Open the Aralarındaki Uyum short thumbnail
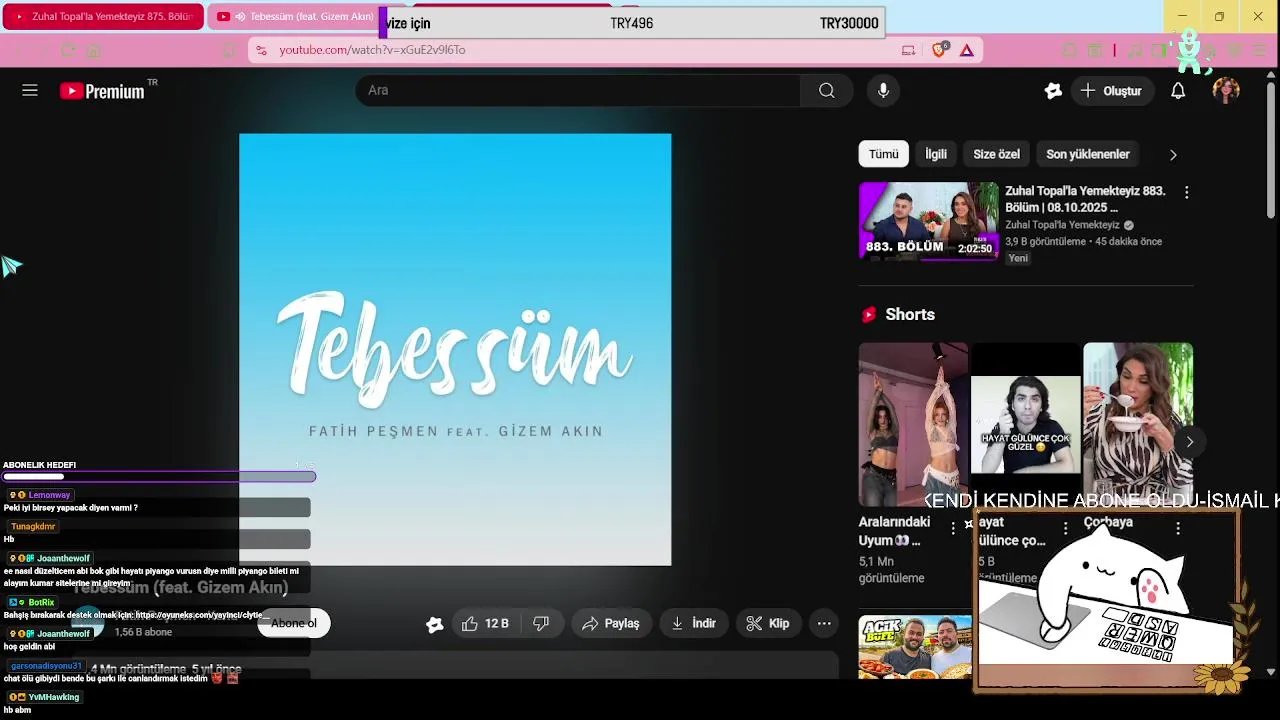The image size is (1280, 720). tap(913, 424)
